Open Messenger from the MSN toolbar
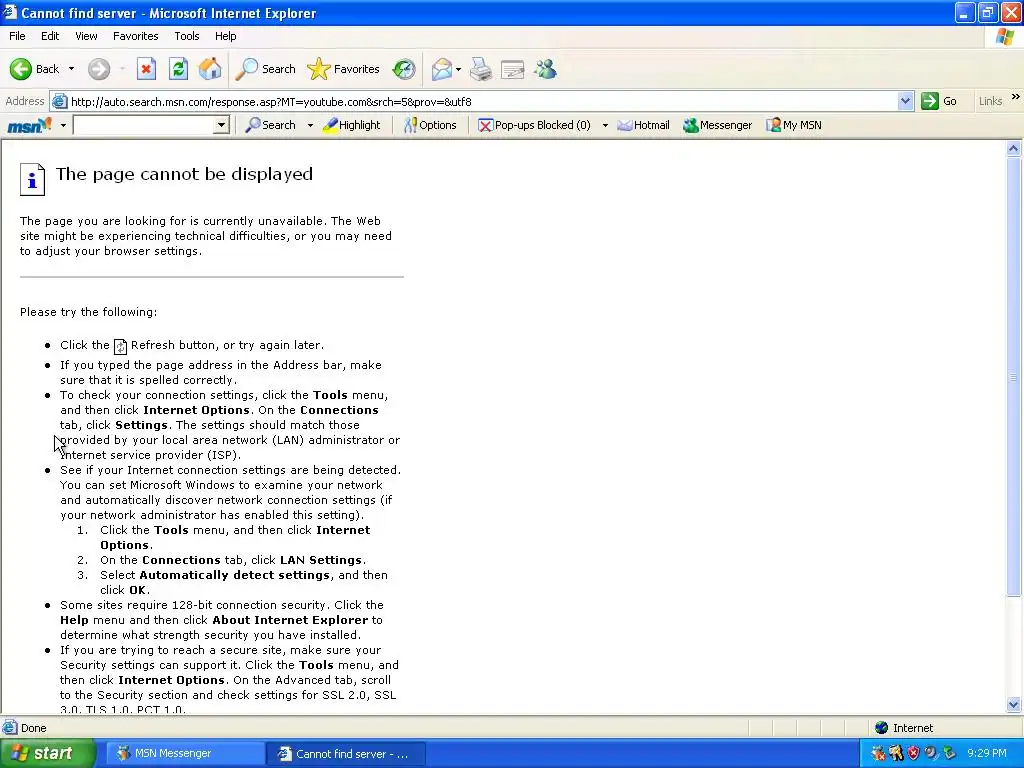 pos(717,125)
